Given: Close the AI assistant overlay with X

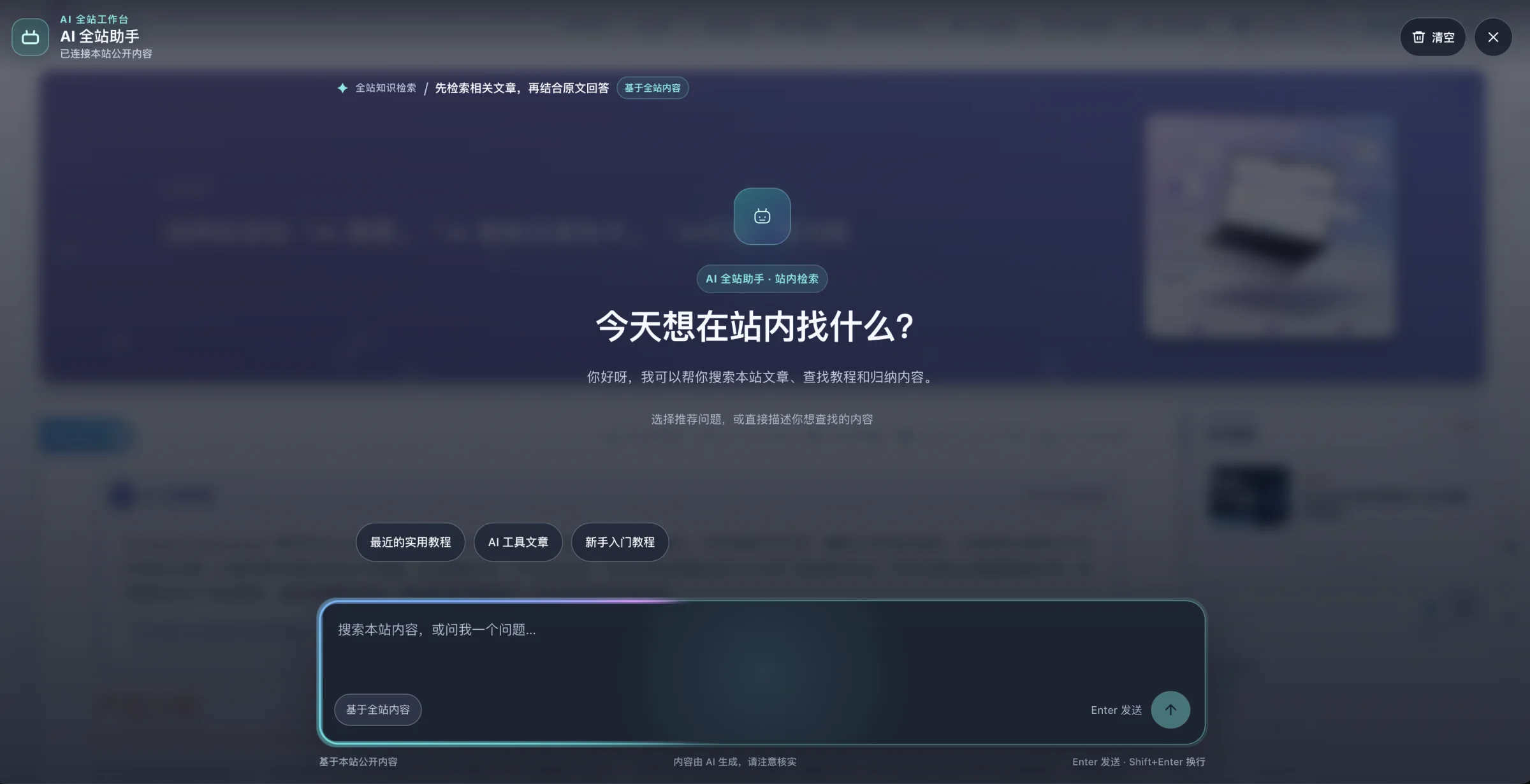Looking at the screenshot, I should [1493, 37].
